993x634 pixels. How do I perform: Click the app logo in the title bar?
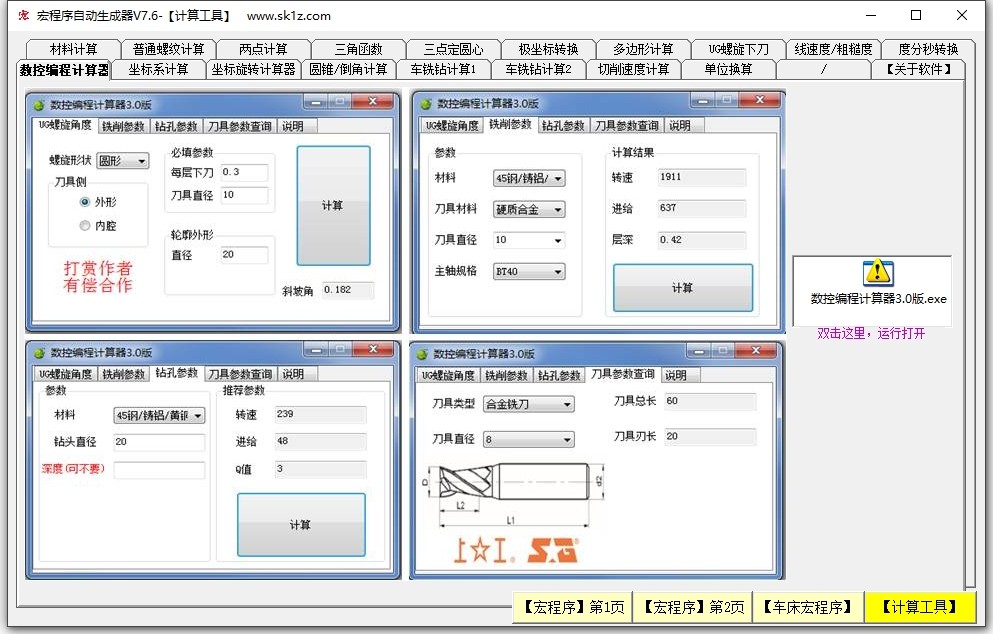[23, 15]
